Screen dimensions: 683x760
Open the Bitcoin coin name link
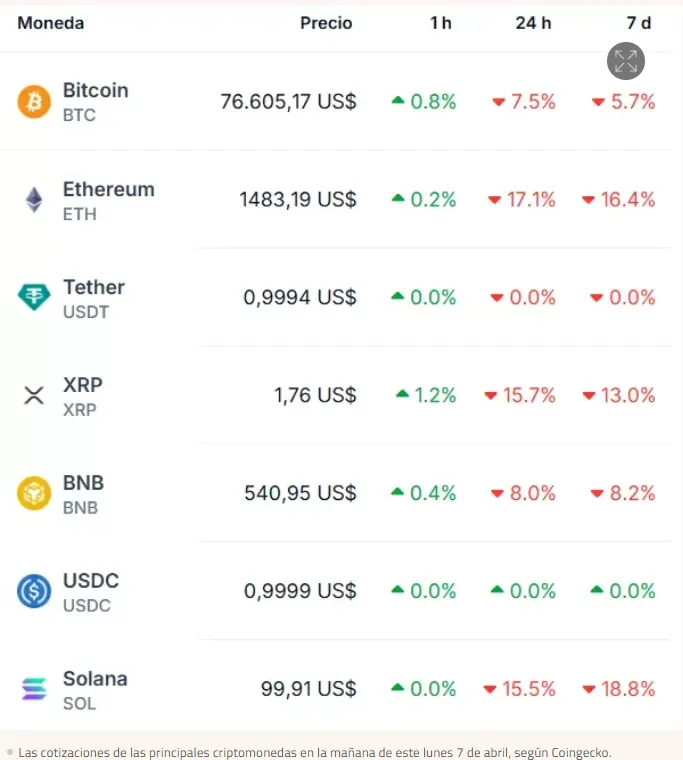pyautogui.click(x=96, y=90)
